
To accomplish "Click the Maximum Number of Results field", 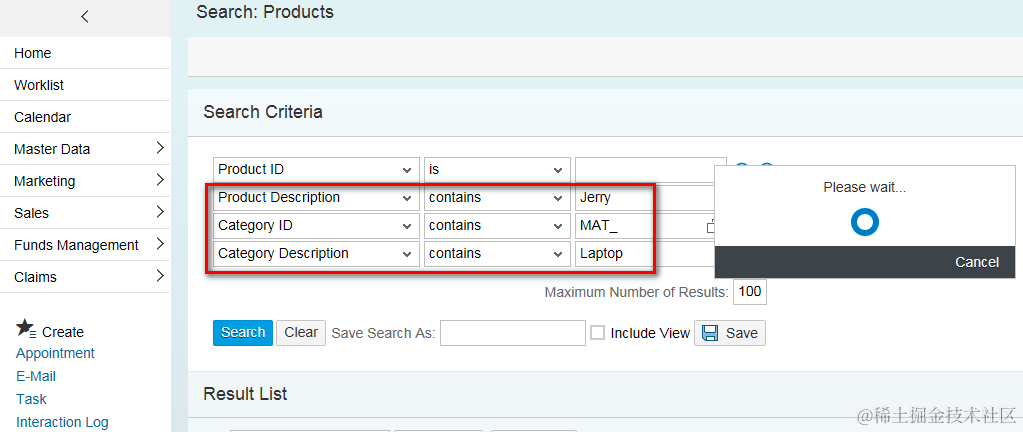I will [749, 292].
